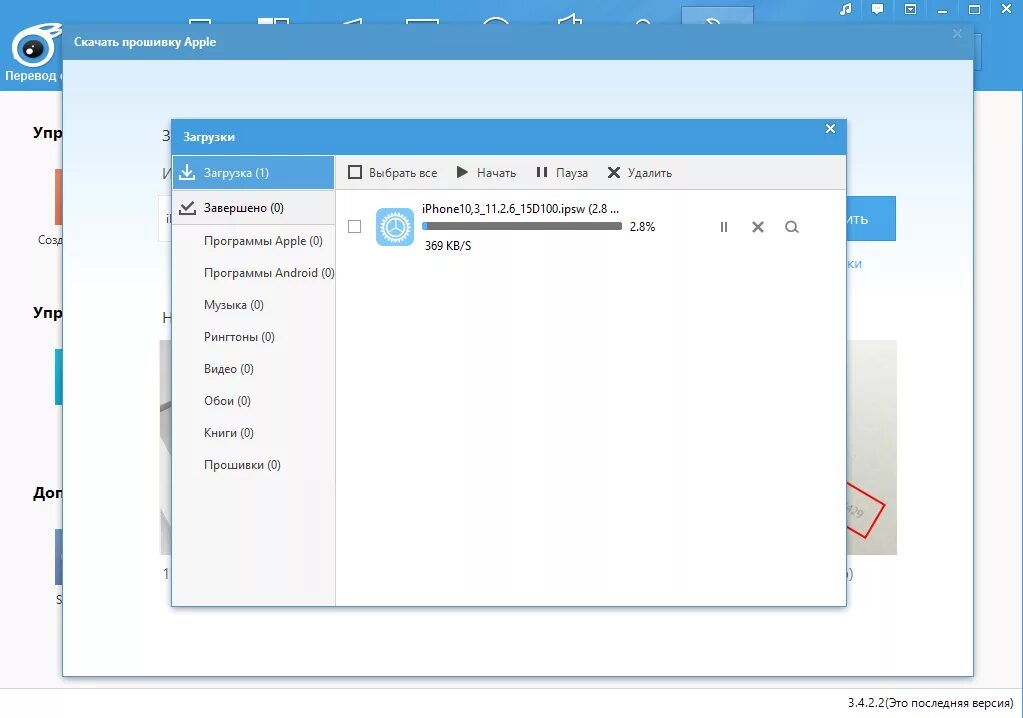
Task: Select the Загрузка (1) tab
Action: (x=253, y=173)
